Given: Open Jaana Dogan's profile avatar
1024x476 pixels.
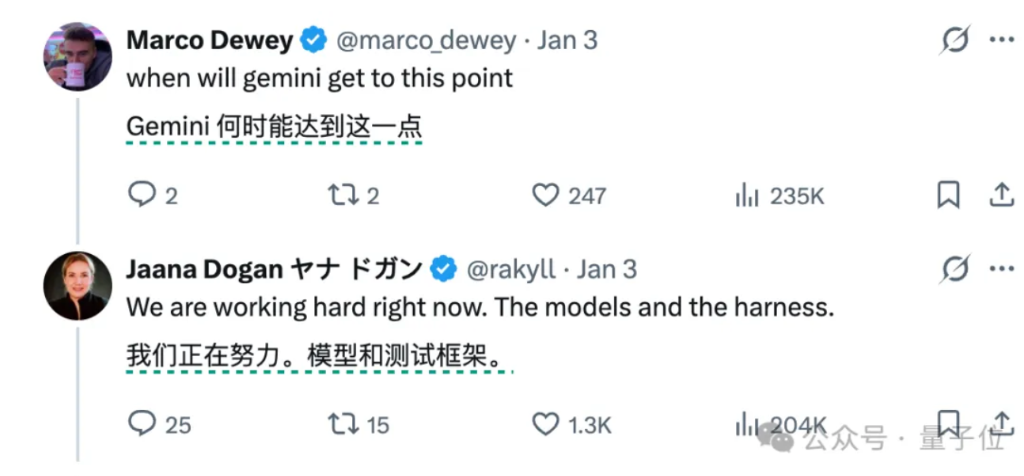Looking at the screenshot, I should (76, 285).
